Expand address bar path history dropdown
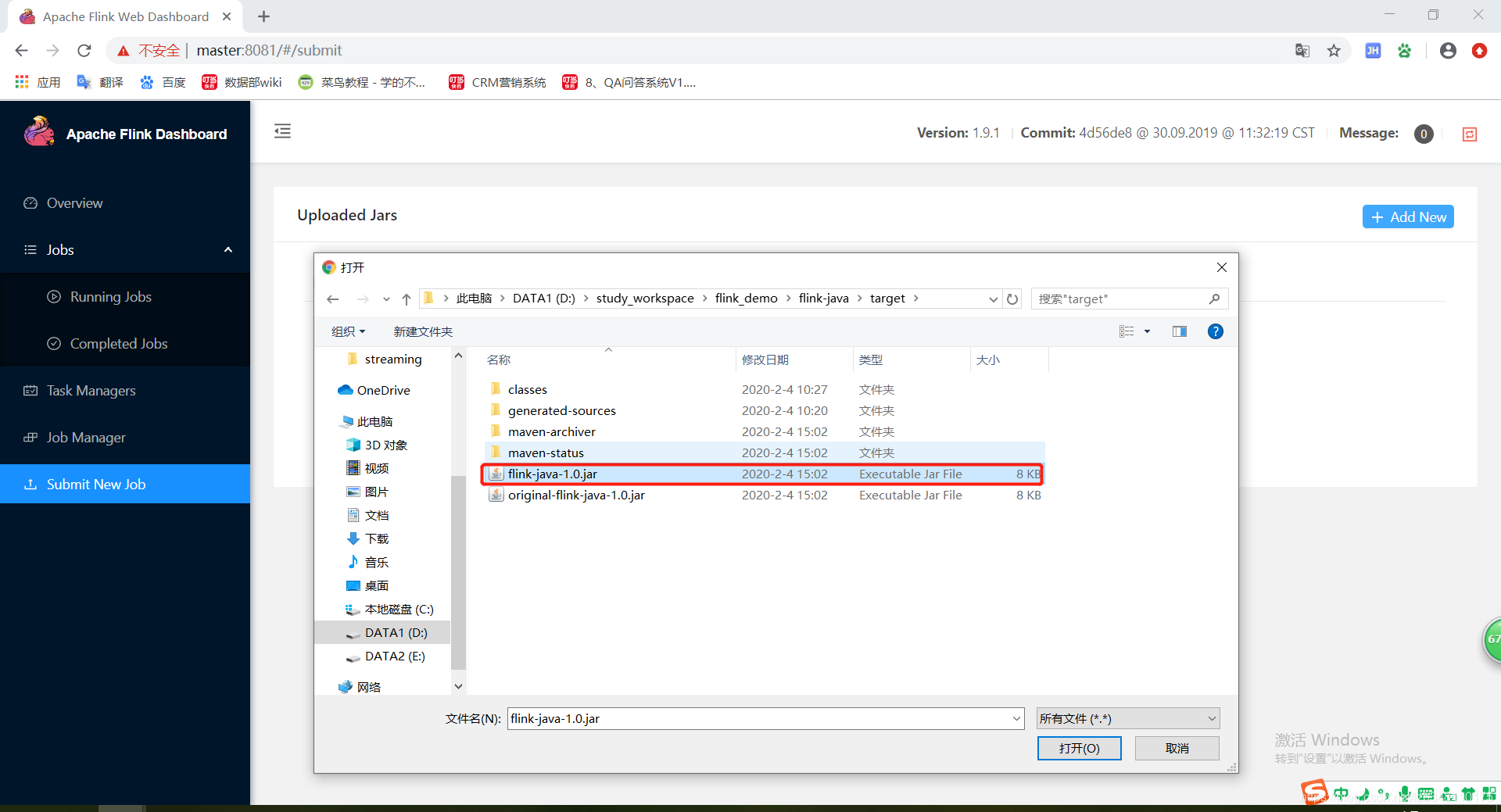The image size is (1501, 812). (x=993, y=299)
